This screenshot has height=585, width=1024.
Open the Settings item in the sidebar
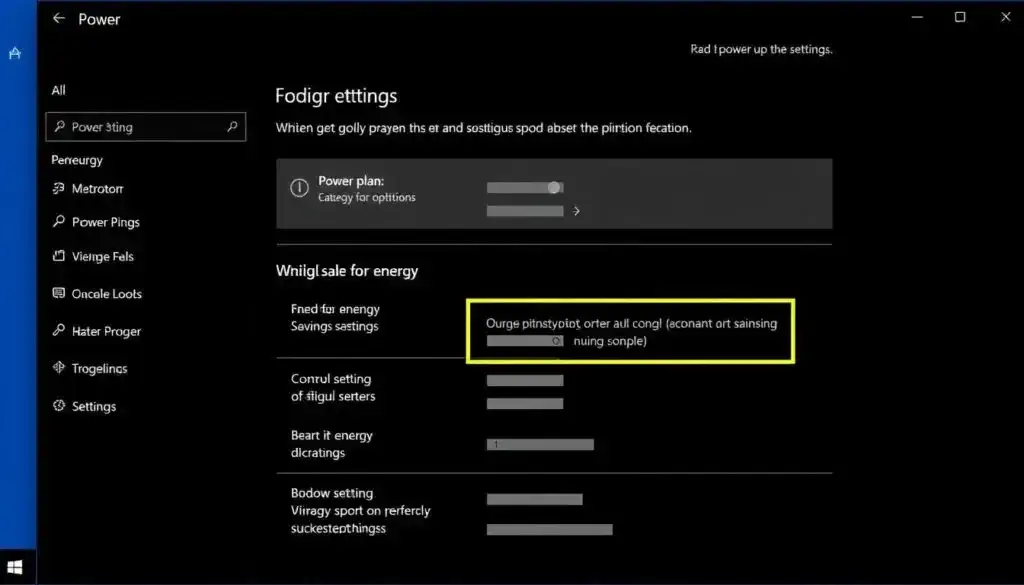[x=93, y=406]
